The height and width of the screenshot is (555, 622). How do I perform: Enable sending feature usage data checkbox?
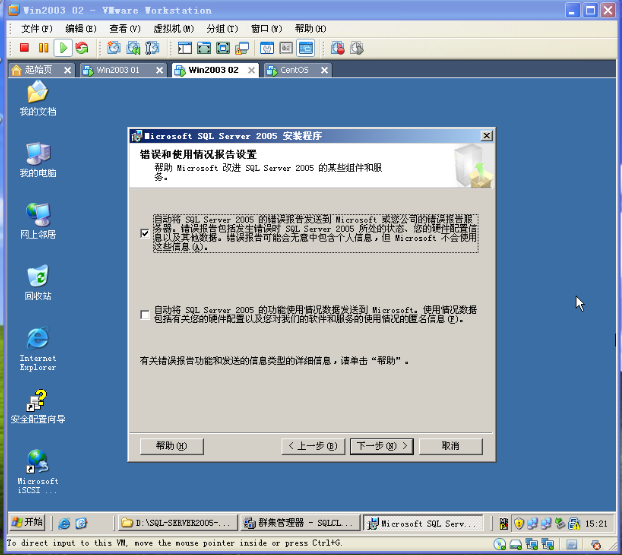(x=145, y=315)
